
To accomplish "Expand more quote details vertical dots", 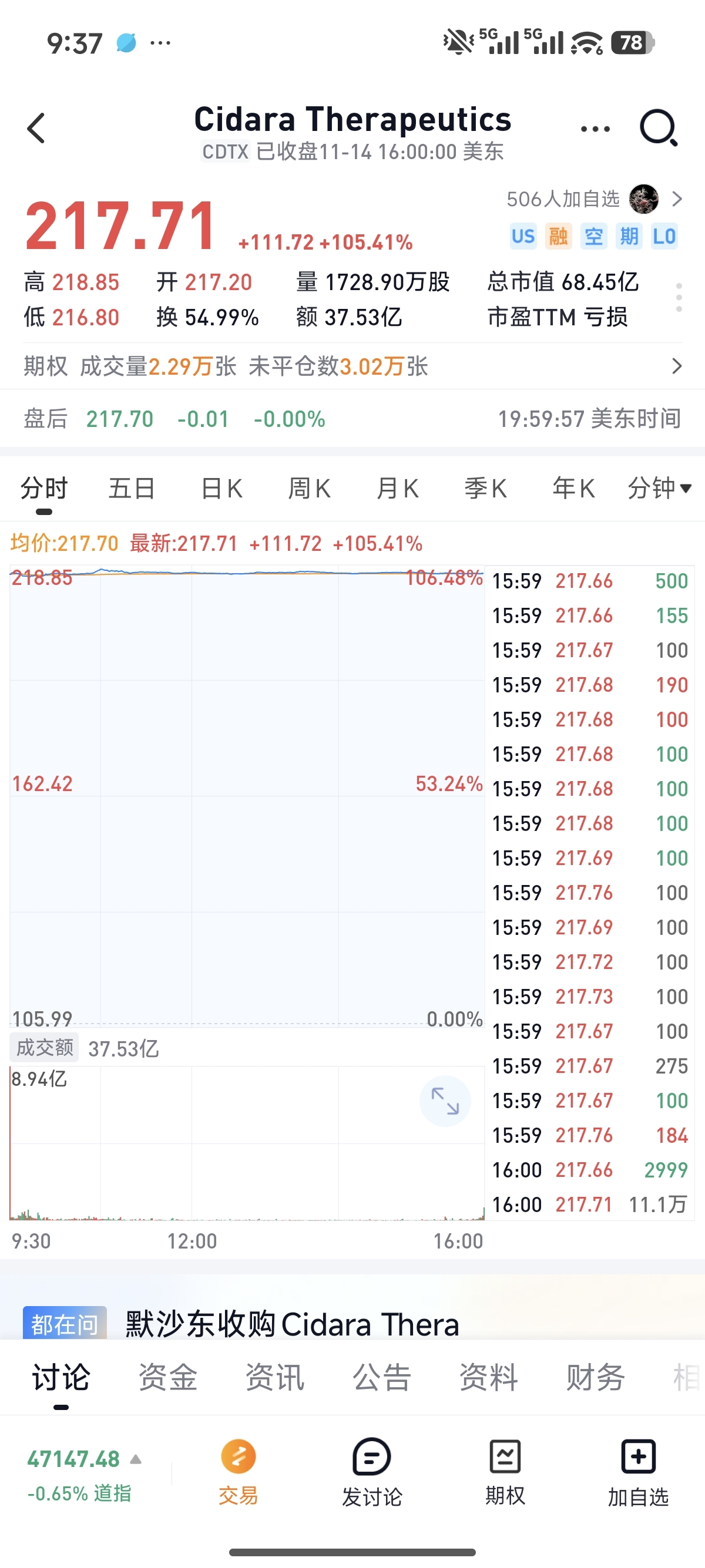I will pyautogui.click(x=679, y=298).
